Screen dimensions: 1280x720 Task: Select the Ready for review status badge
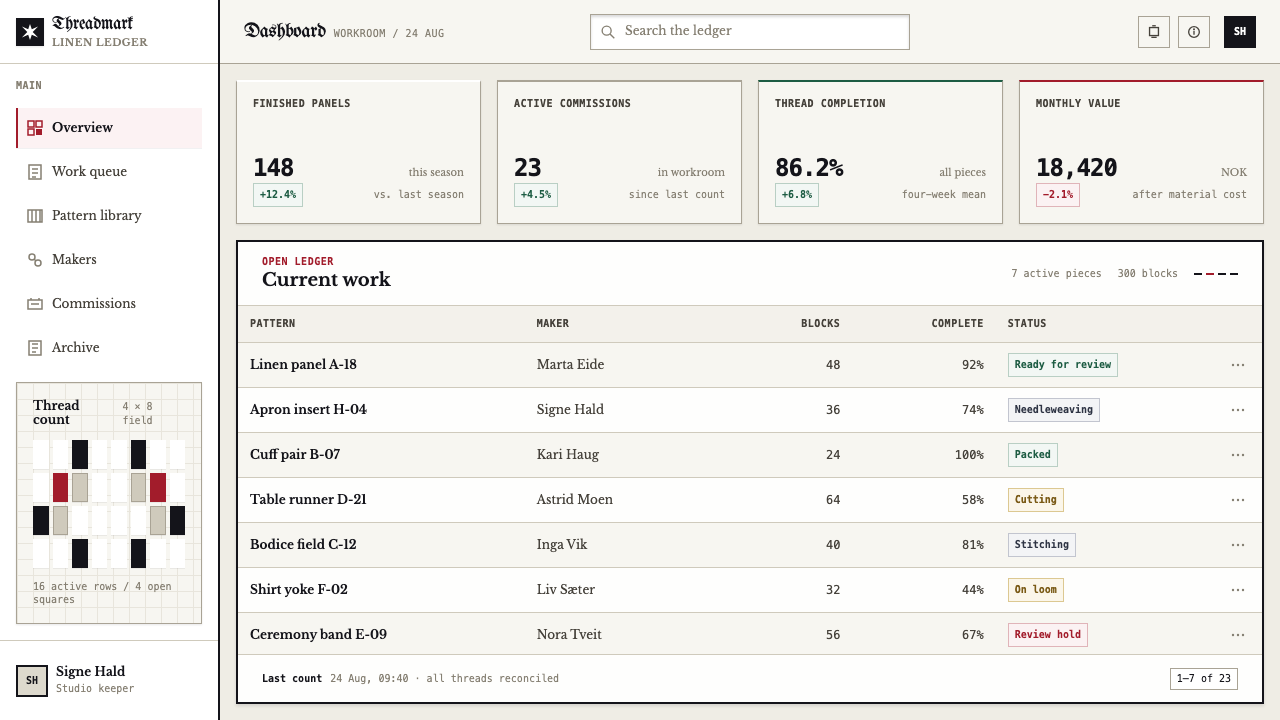pos(1062,365)
